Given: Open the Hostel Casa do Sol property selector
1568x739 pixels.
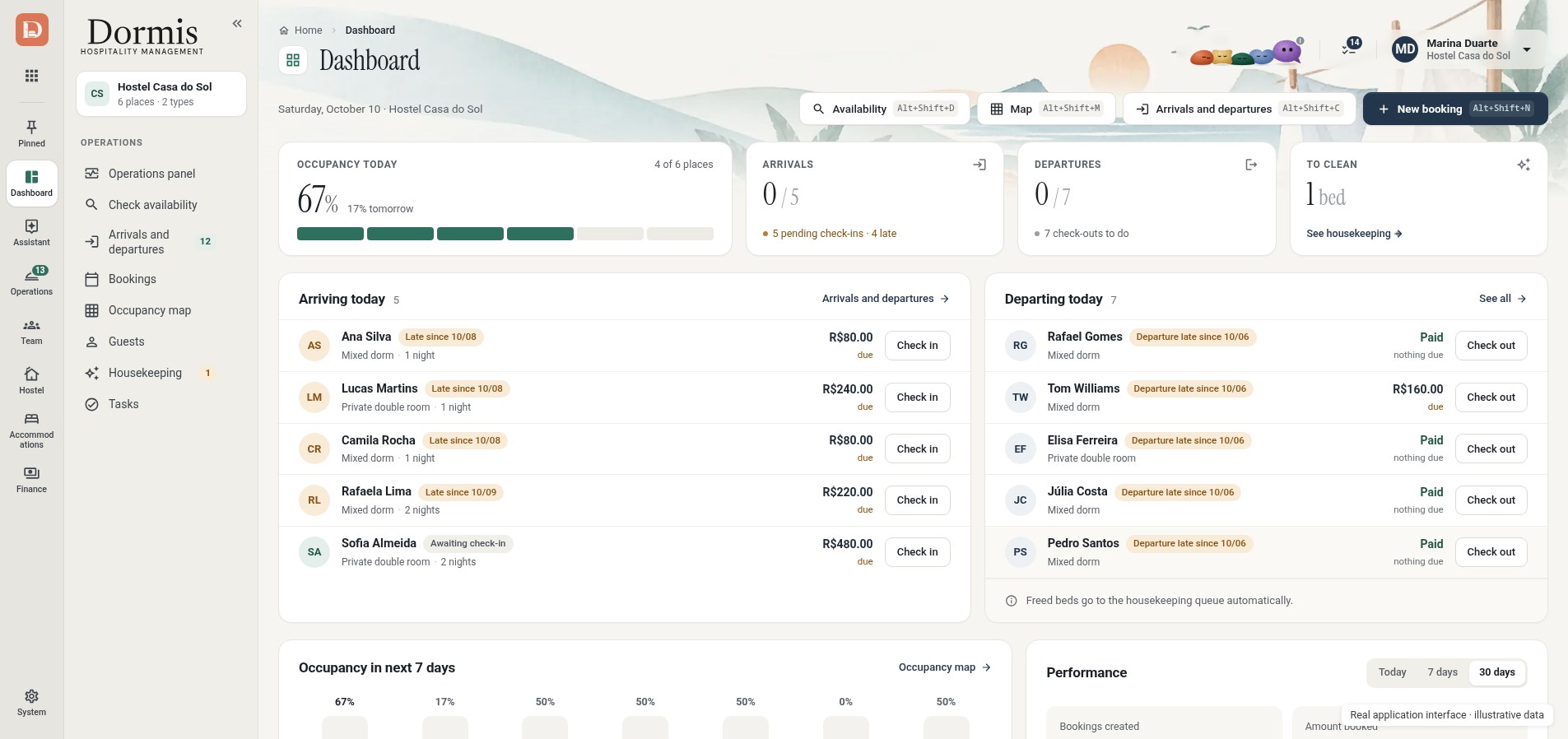Looking at the screenshot, I should [161, 94].
